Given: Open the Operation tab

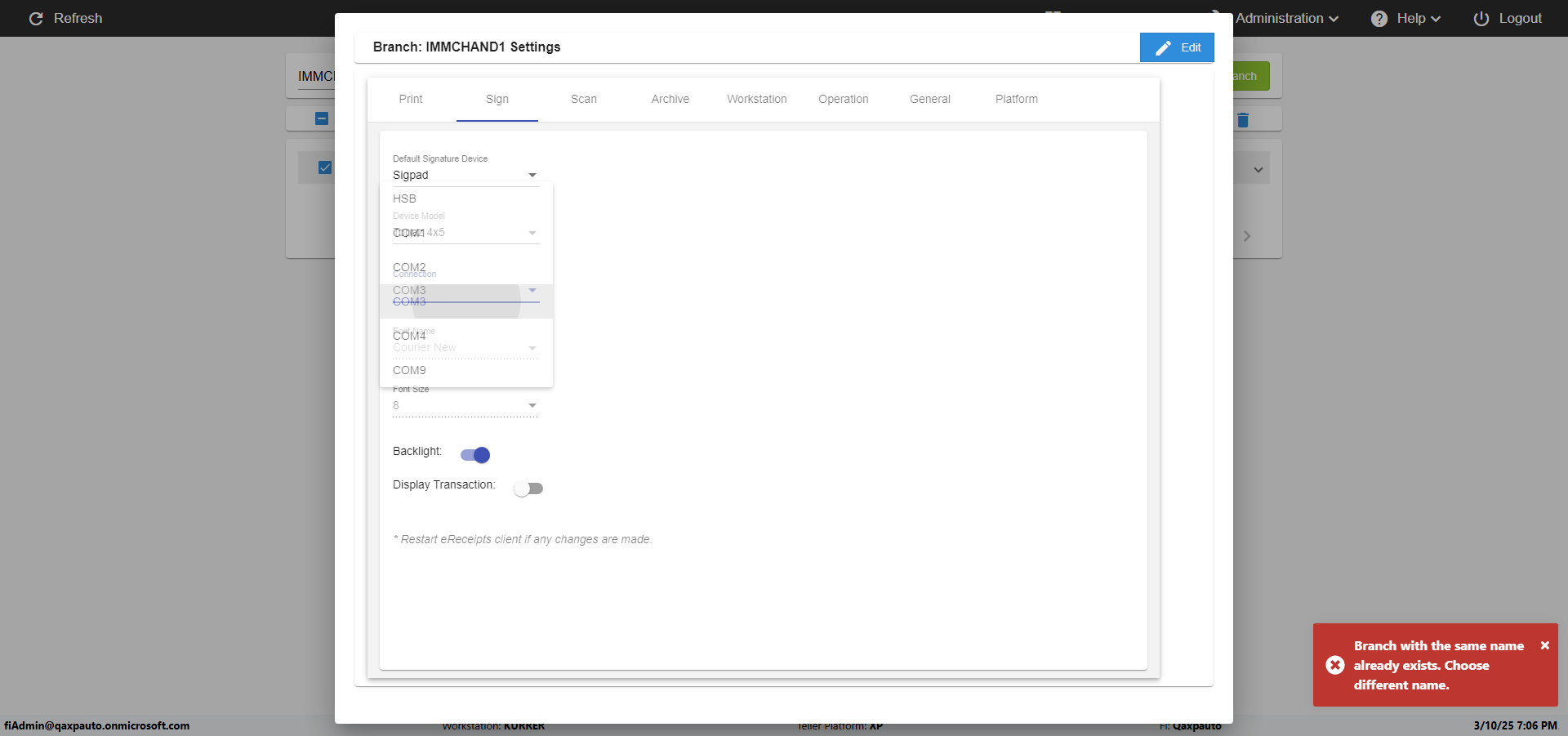Looking at the screenshot, I should [x=844, y=99].
